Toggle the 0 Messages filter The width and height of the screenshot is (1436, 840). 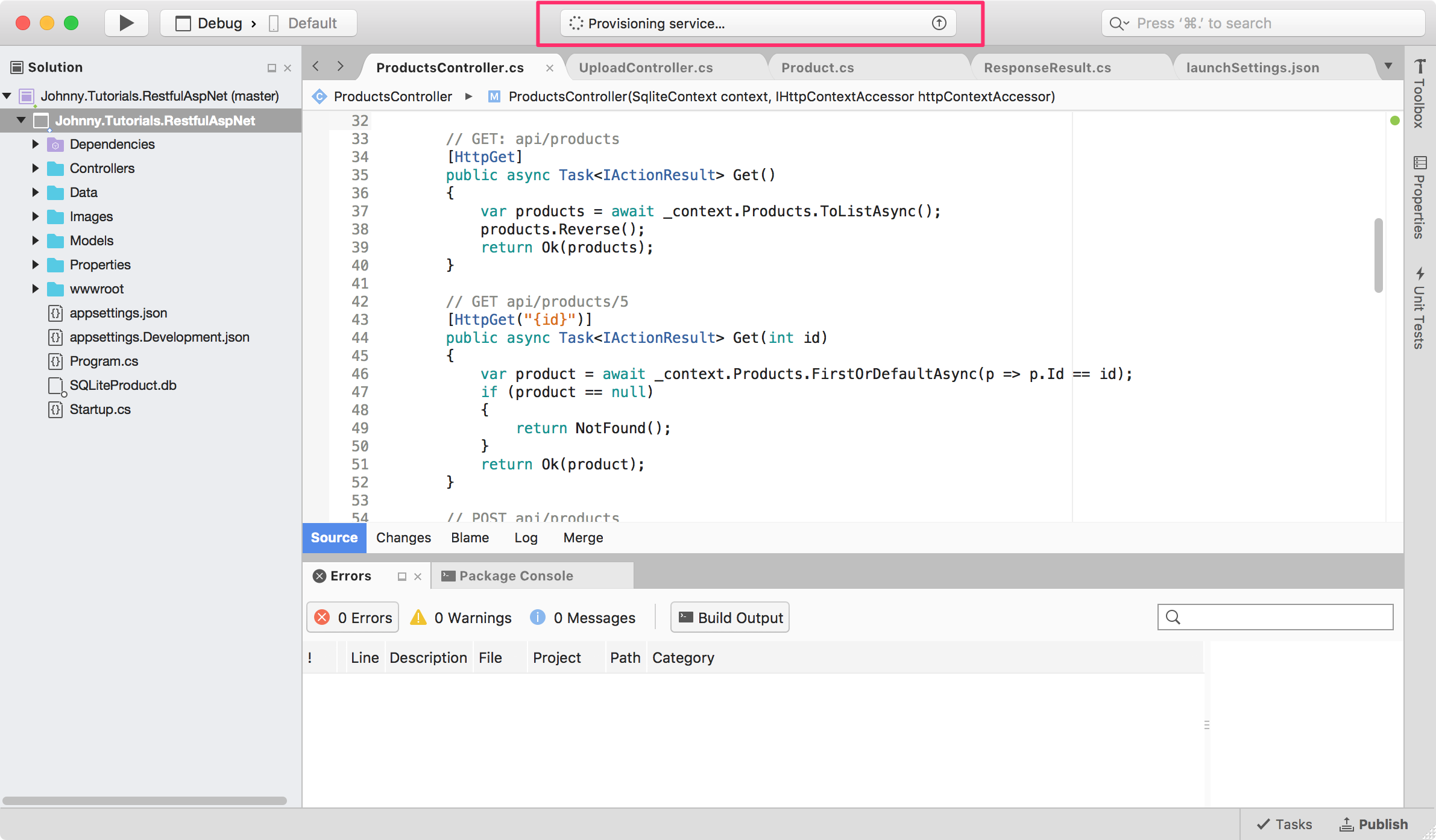582,618
